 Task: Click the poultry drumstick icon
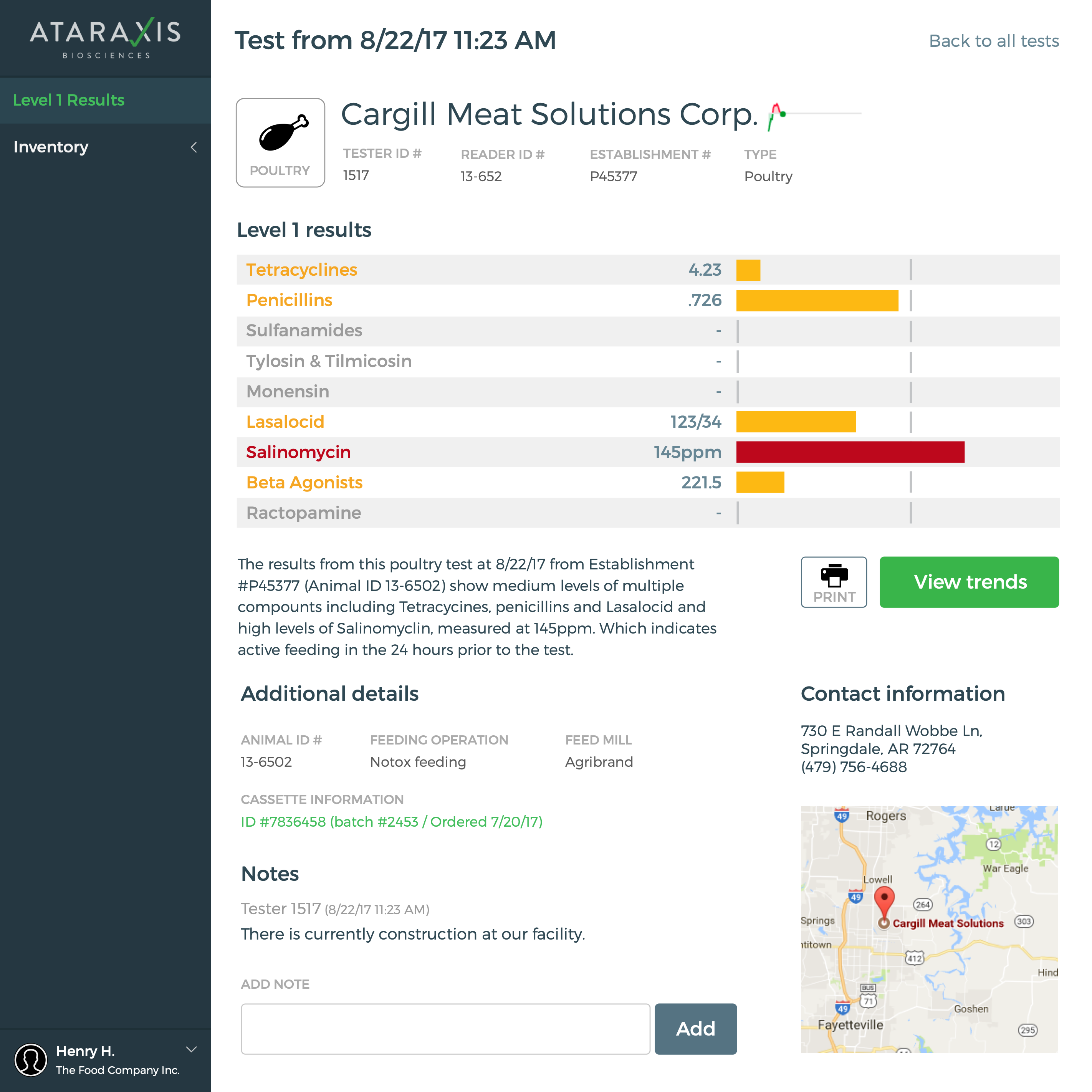[283, 133]
